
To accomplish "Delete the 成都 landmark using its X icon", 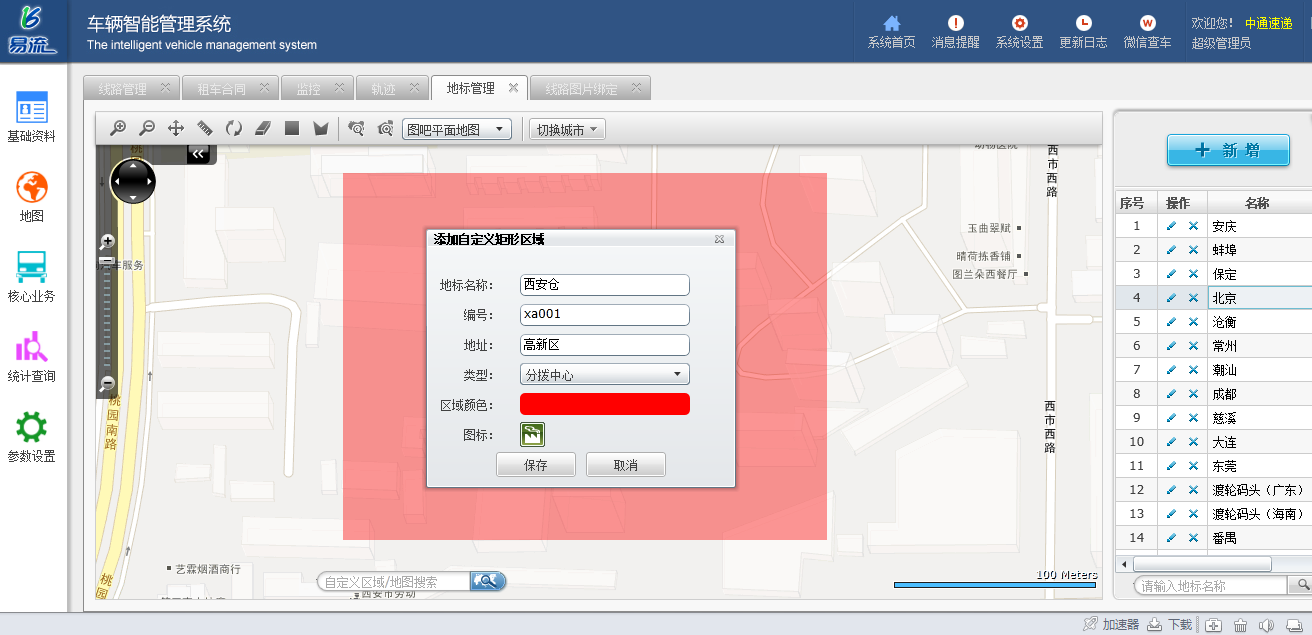I will pyautogui.click(x=1193, y=394).
